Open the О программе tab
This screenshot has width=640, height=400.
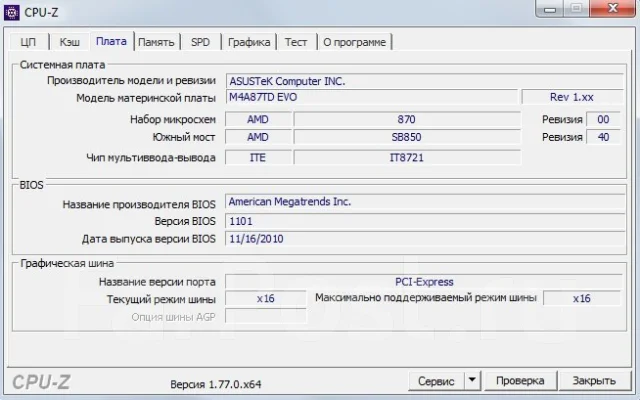click(354, 42)
